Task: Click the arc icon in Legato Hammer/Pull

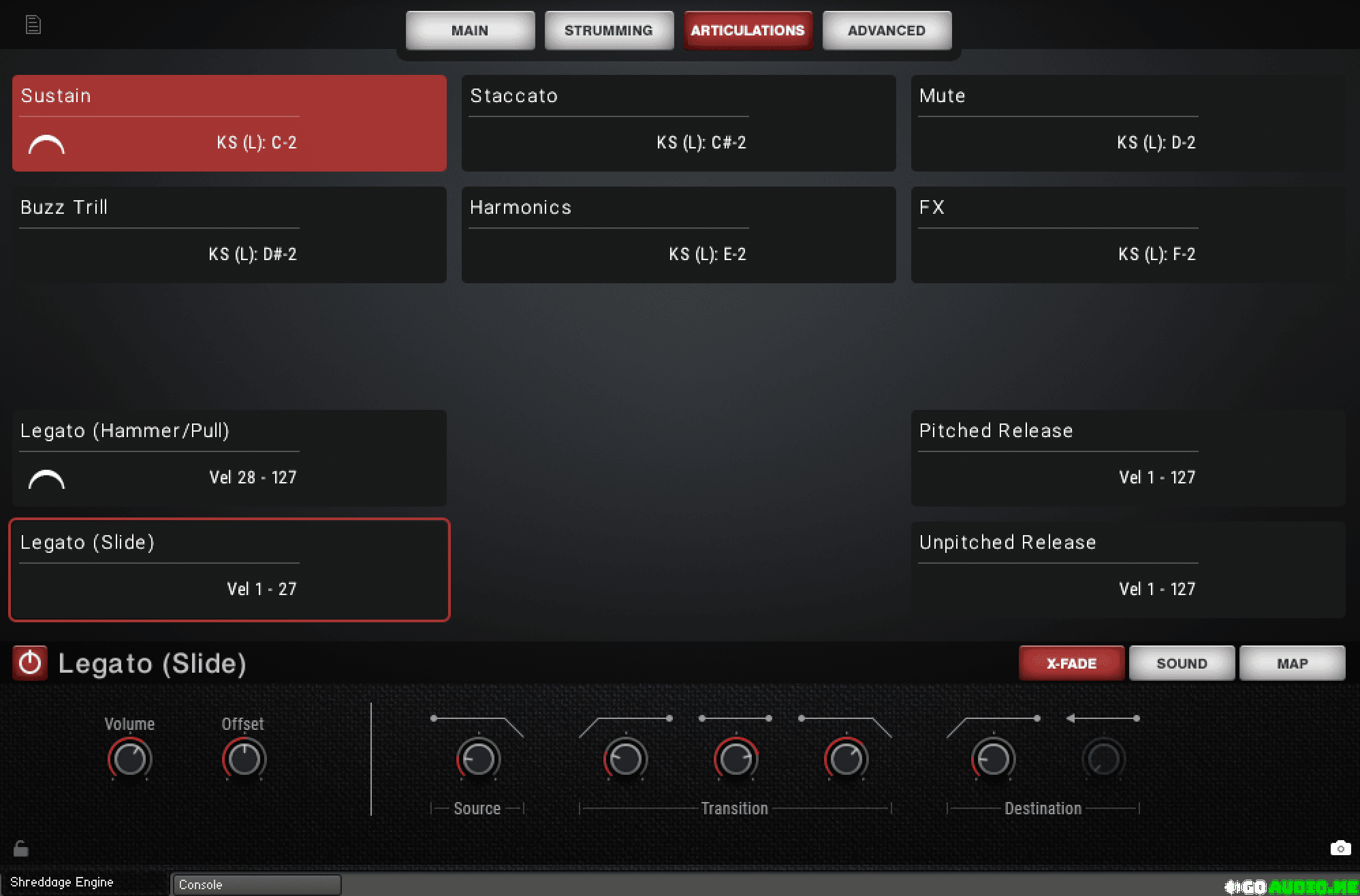Action: point(46,479)
